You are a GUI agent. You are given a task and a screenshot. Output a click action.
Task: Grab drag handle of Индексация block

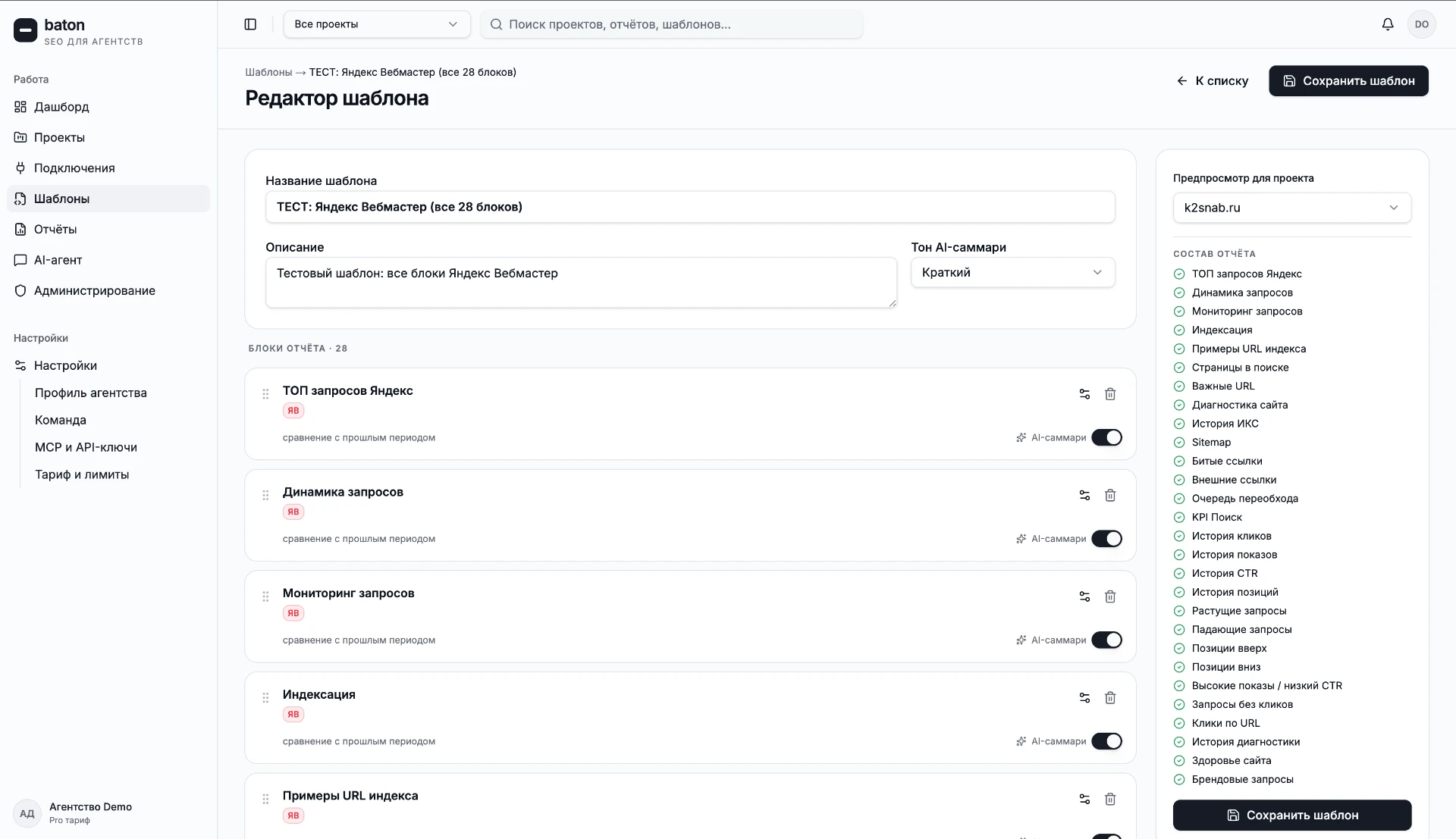(x=265, y=698)
